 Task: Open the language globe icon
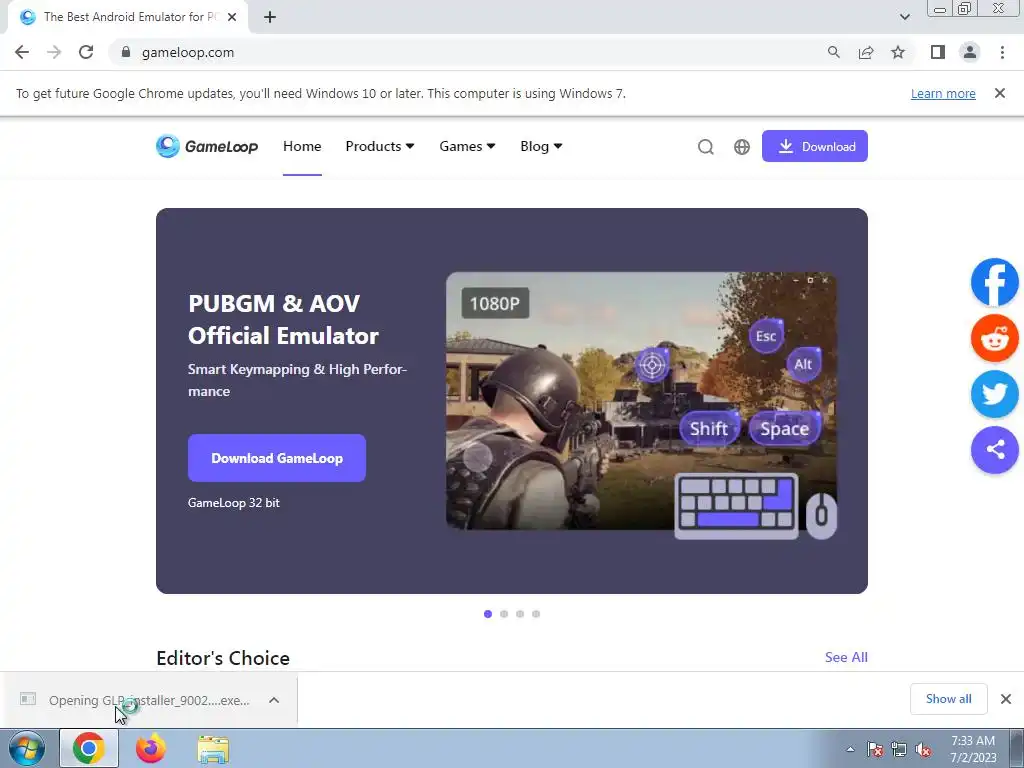coord(742,147)
